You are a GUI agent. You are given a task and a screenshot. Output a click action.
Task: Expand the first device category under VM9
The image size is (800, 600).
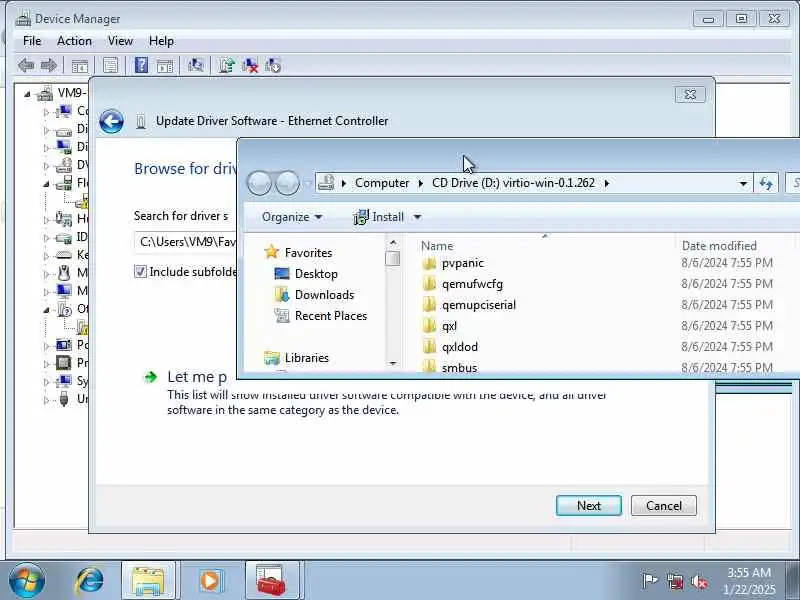pos(46,112)
